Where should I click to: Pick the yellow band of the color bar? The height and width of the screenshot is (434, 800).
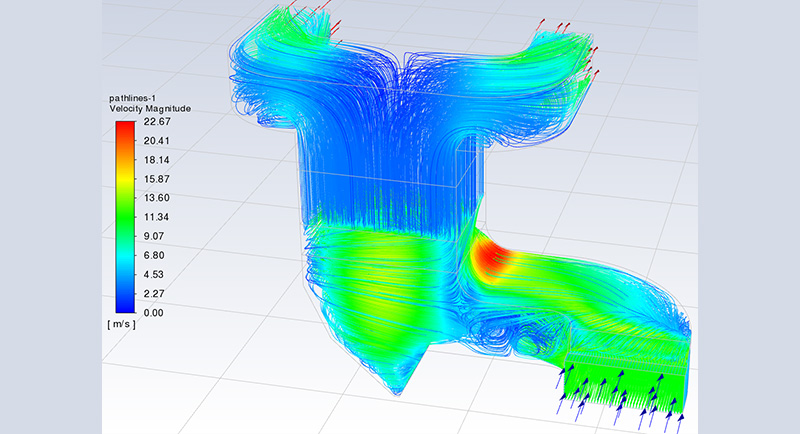124,180
